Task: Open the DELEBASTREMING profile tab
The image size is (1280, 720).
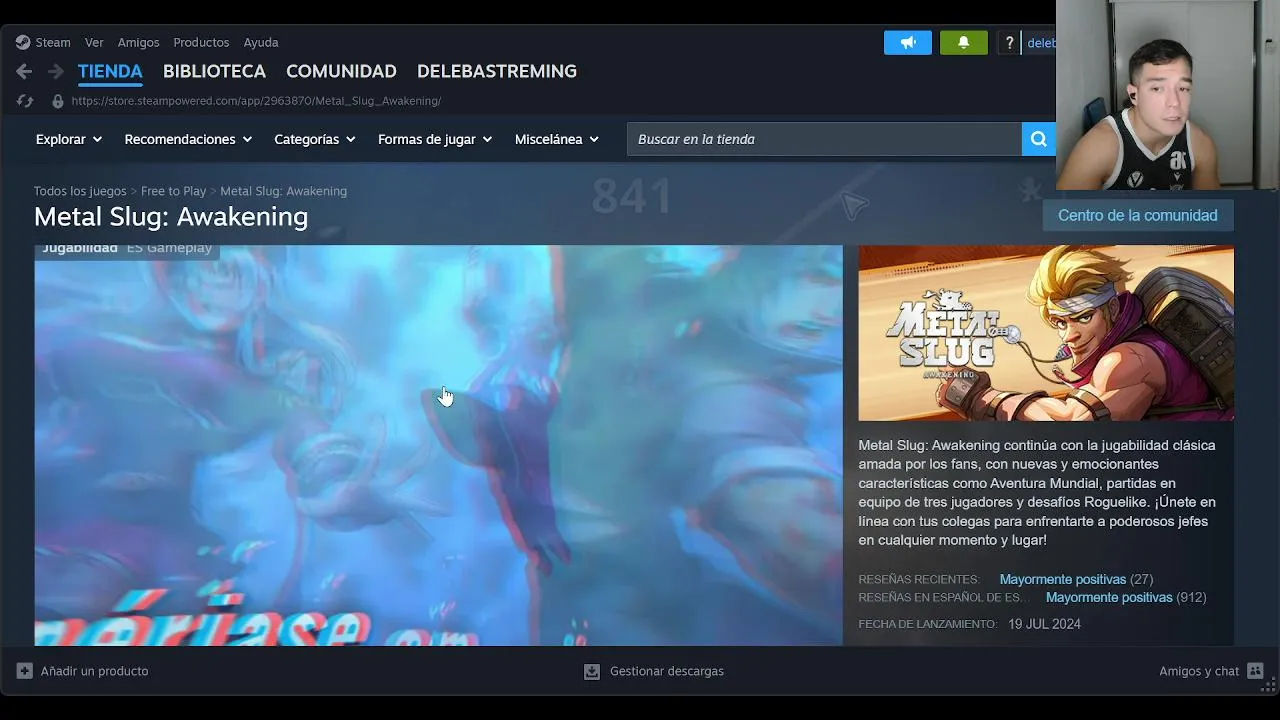Action: [x=497, y=71]
